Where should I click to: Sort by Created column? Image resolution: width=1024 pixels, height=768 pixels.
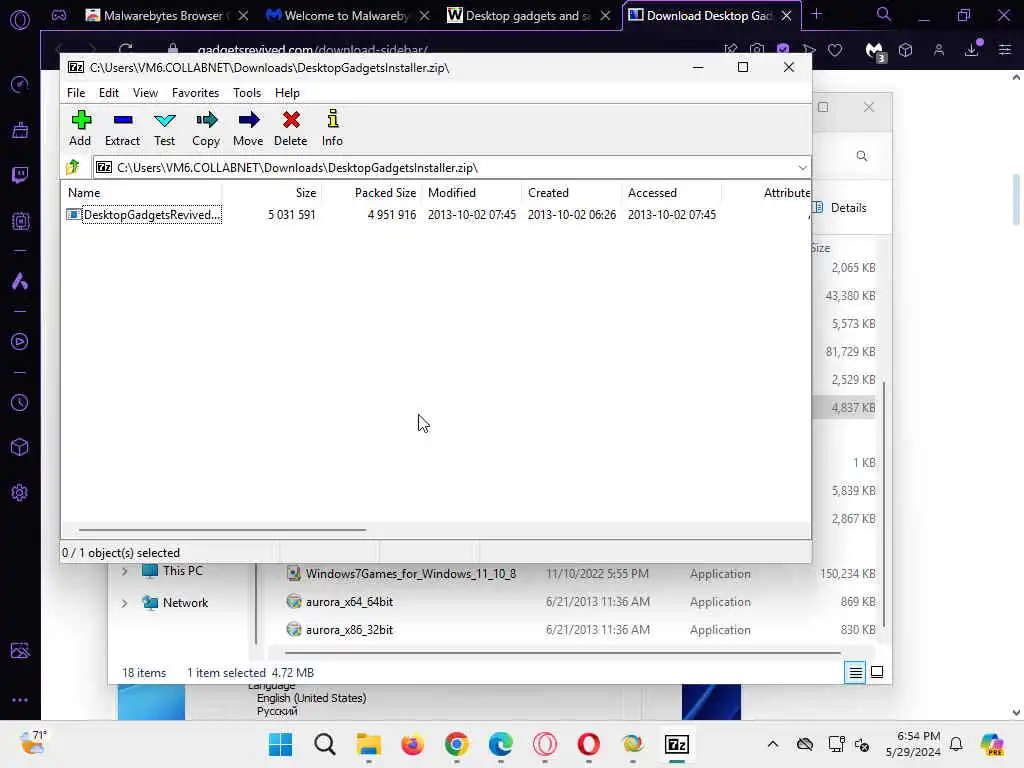(572, 193)
